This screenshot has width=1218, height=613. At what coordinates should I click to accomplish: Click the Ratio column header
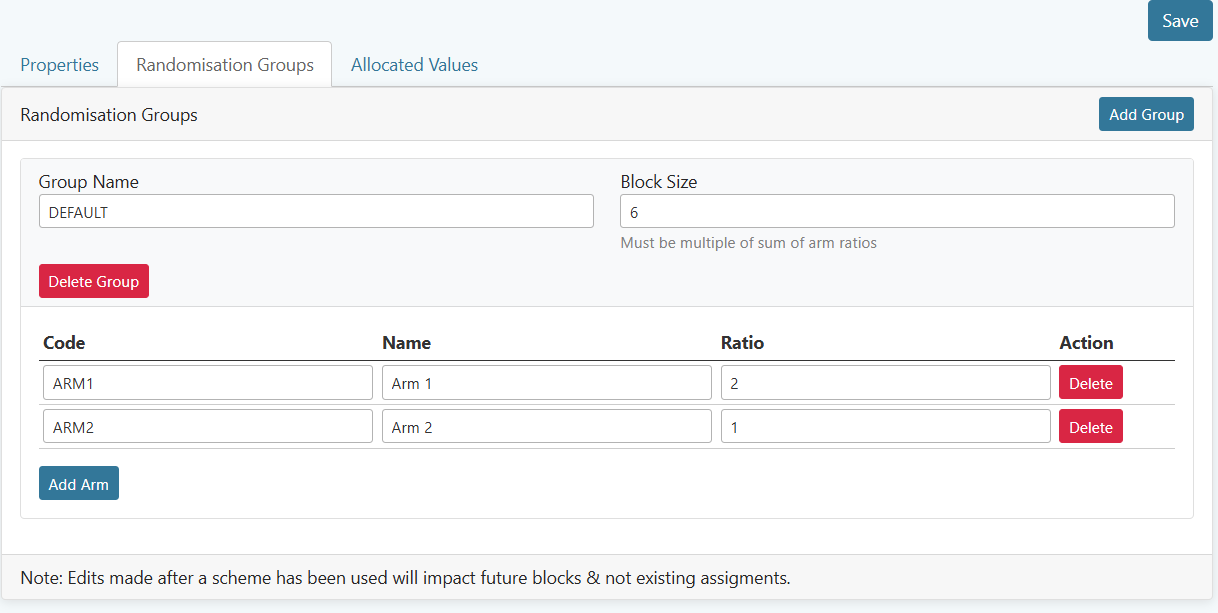(x=742, y=342)
